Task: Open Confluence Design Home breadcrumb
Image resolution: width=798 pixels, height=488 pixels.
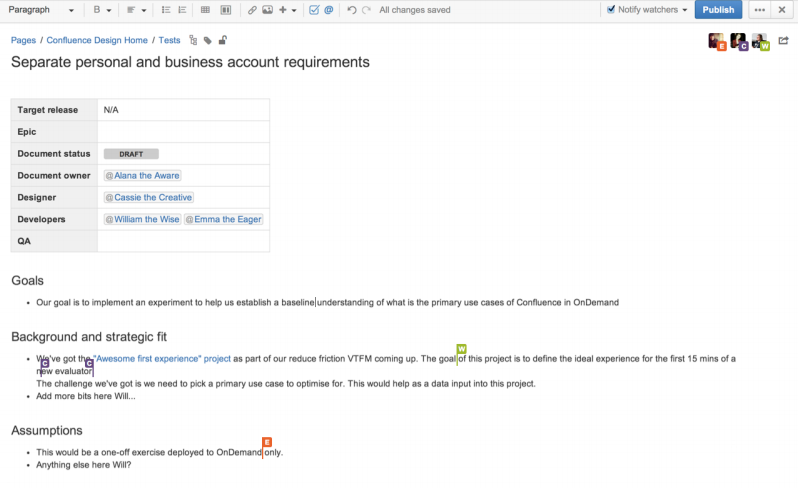Action: [x=97, y=40]
